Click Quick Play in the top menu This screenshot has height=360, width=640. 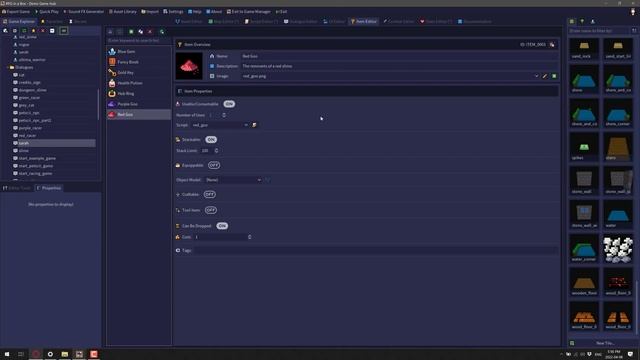tap(47, 12)
